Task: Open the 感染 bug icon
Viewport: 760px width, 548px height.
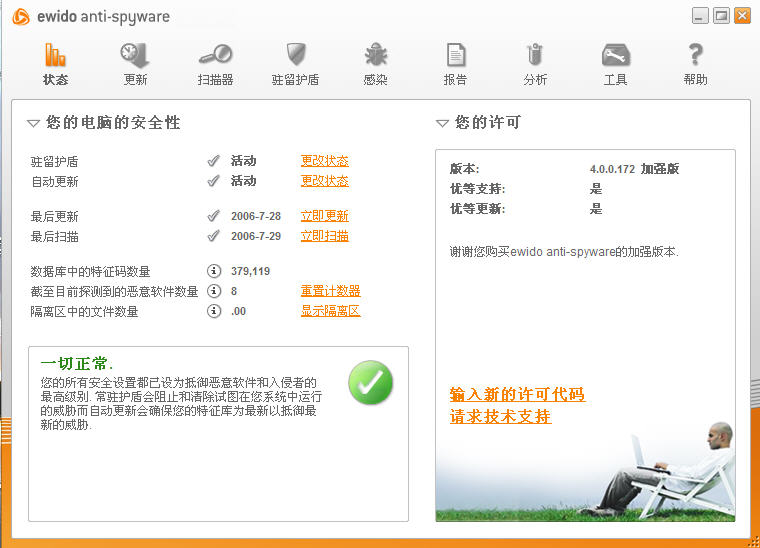Action: (376, 54)
